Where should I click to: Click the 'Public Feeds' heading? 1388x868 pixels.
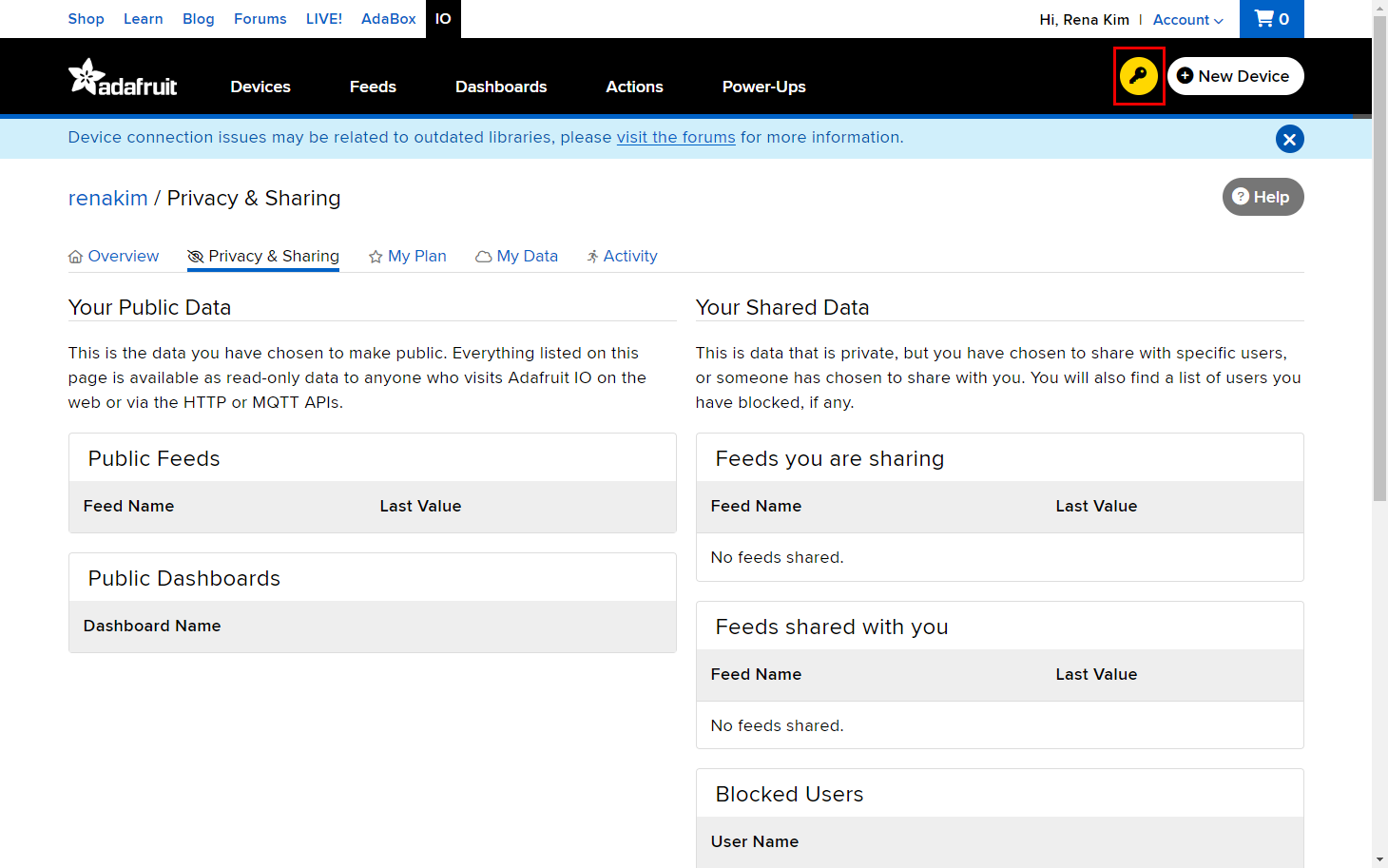(154, 458)
